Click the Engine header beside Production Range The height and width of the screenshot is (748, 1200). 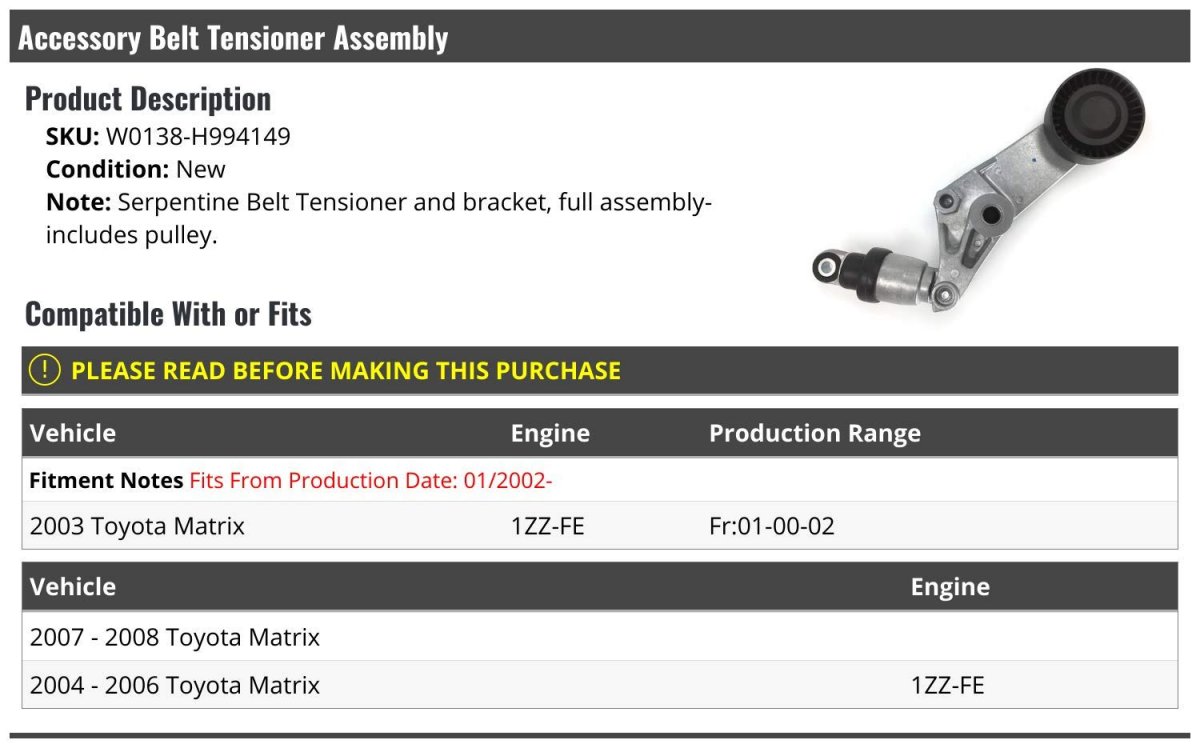pyautogui.click(x=550, y=433)
